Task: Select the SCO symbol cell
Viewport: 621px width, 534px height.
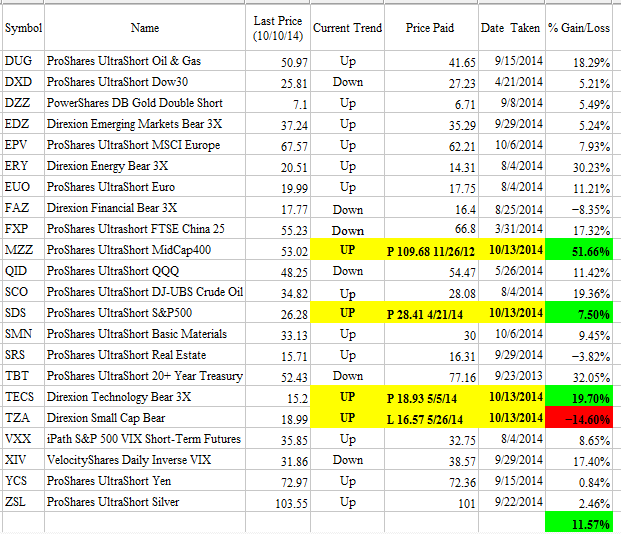Action: pos(23,292)
